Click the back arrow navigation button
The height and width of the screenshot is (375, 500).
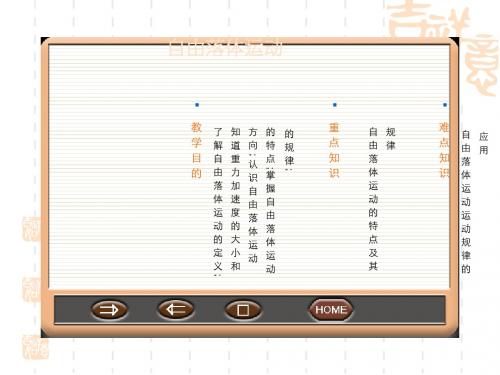(x=176, y=310)
